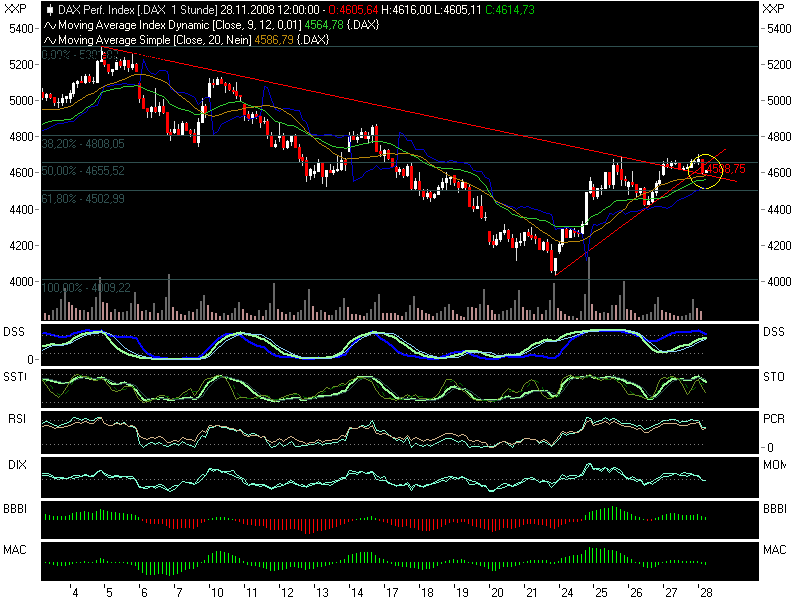The image size is (800, 600).
Task: Click the candlestick icon beside DAX Perf. Index
Action: pyautogui.click(x=49, y=9)
